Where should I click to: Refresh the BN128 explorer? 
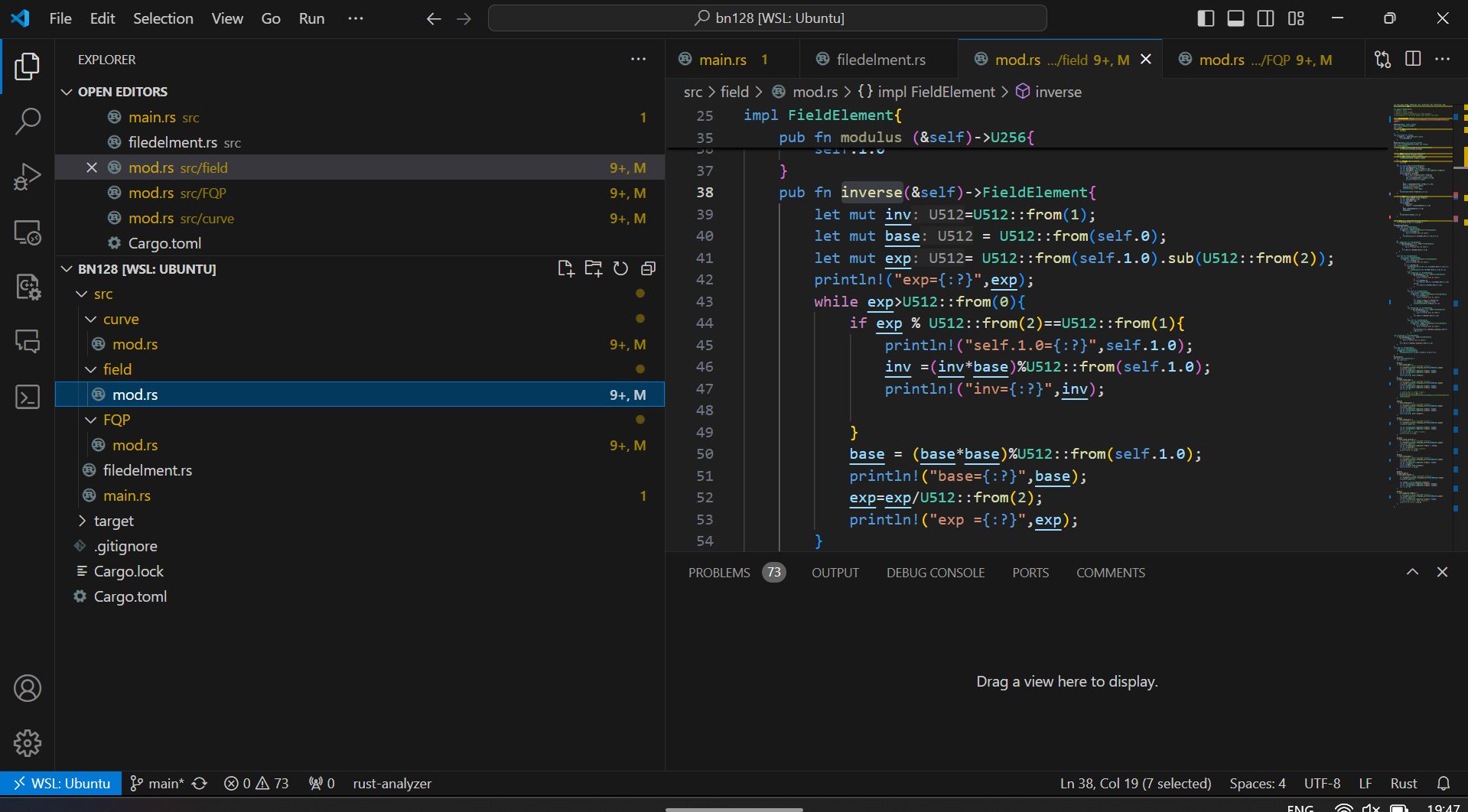pyautogui.click(x=620, y=268)
